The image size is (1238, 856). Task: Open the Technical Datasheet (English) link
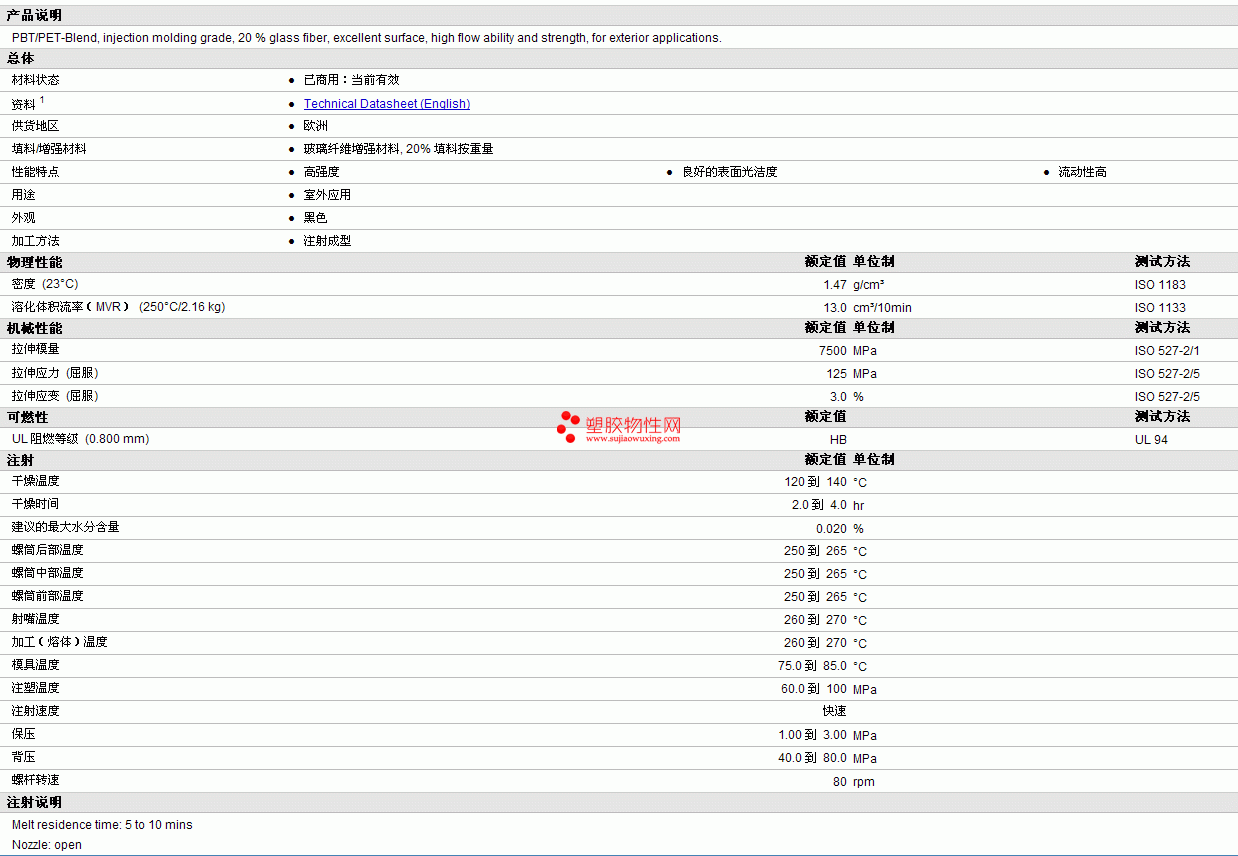(x=387, y=104)
